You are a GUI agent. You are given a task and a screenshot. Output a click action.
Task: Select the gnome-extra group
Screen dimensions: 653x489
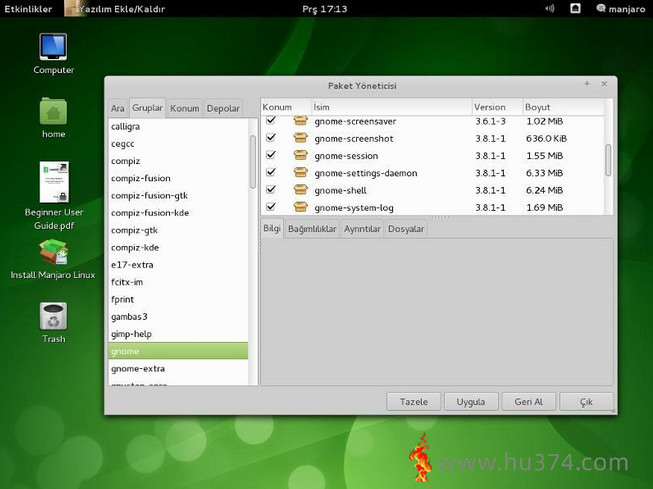(178, 369)
